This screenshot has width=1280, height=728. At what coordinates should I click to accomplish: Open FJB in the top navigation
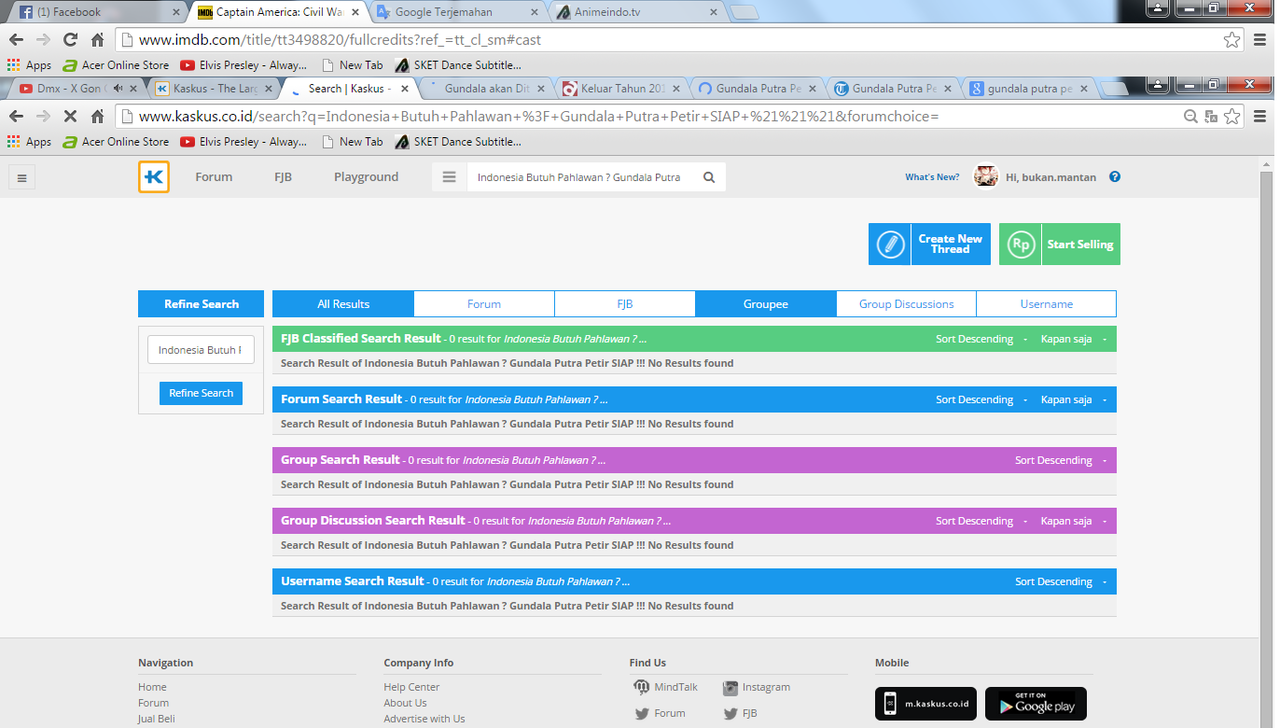[283, 177]
